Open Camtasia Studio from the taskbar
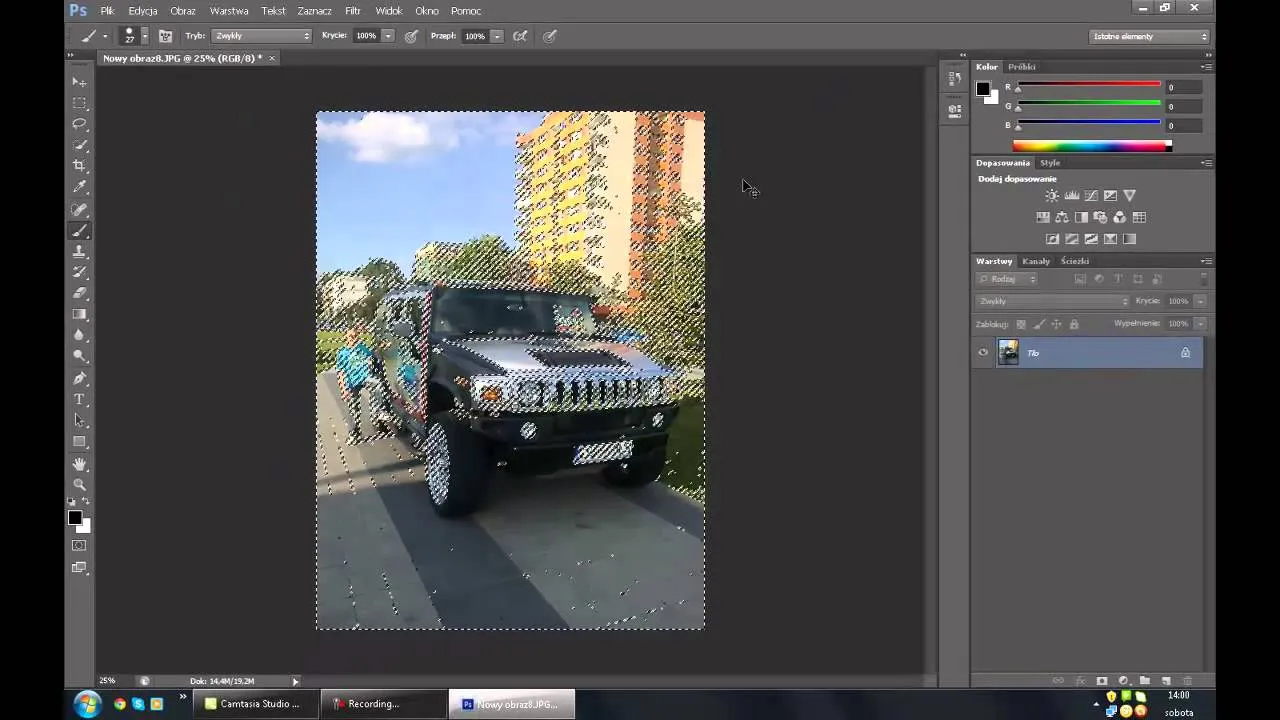This screenshot has width=1280, height=720. click(252, 704)
